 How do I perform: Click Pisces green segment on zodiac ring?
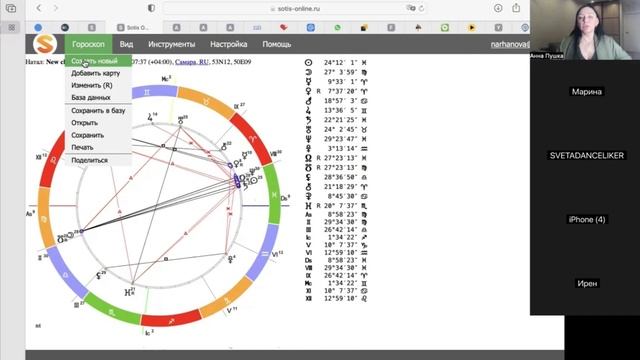(274, 194)
